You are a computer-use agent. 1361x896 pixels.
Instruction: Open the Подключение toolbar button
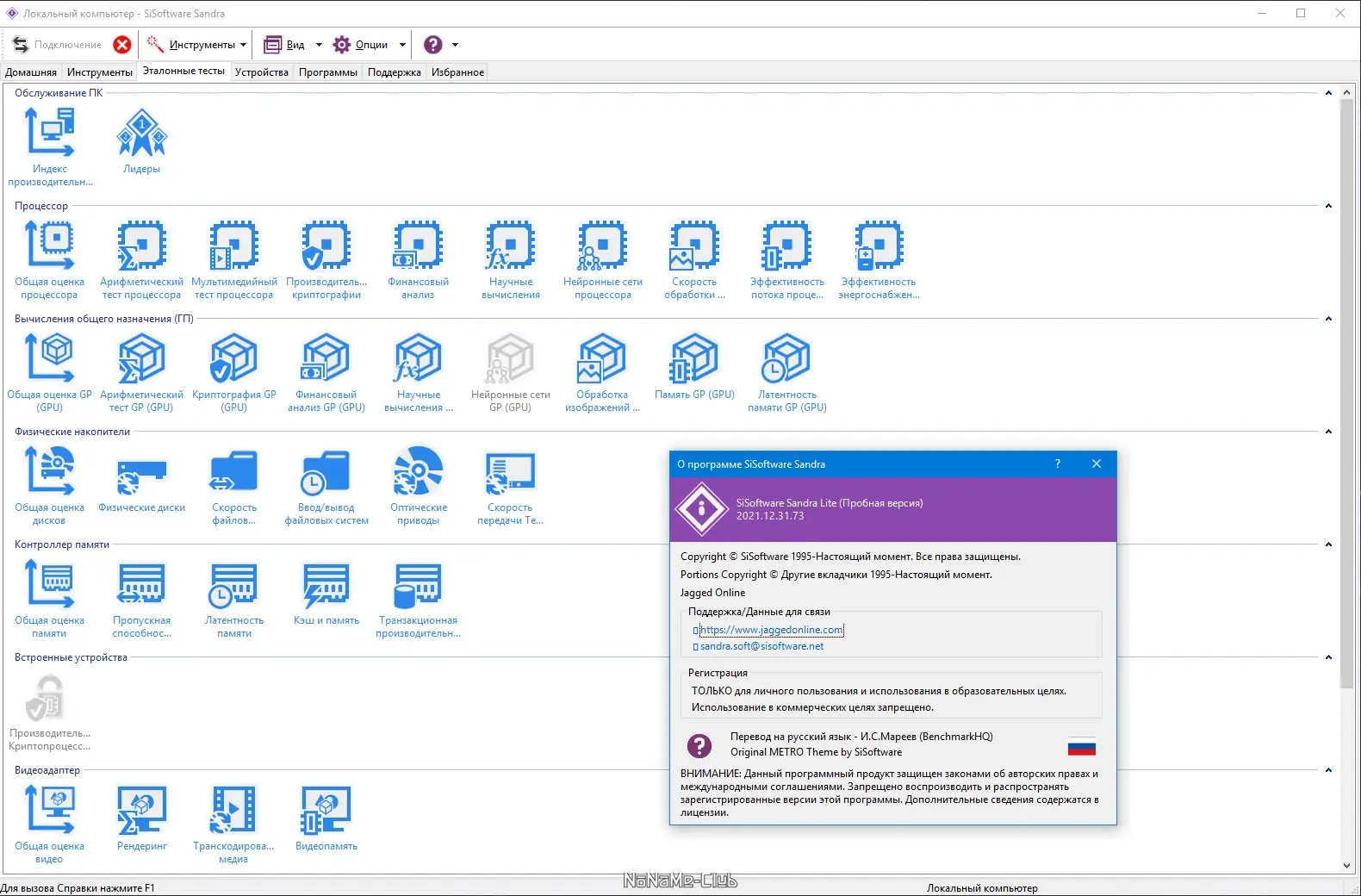[57, 45]
